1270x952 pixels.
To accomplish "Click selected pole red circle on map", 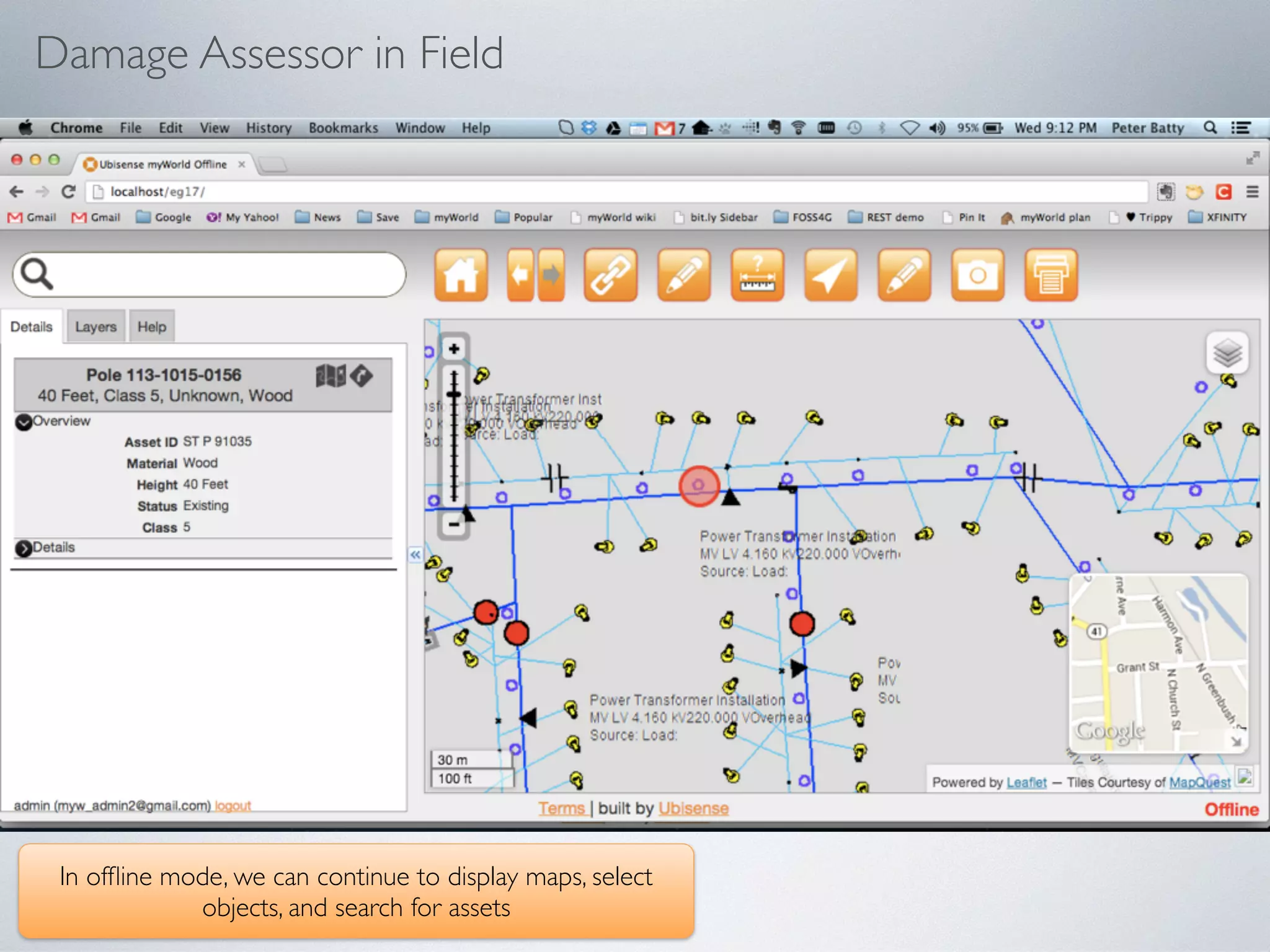I will 699,486.
